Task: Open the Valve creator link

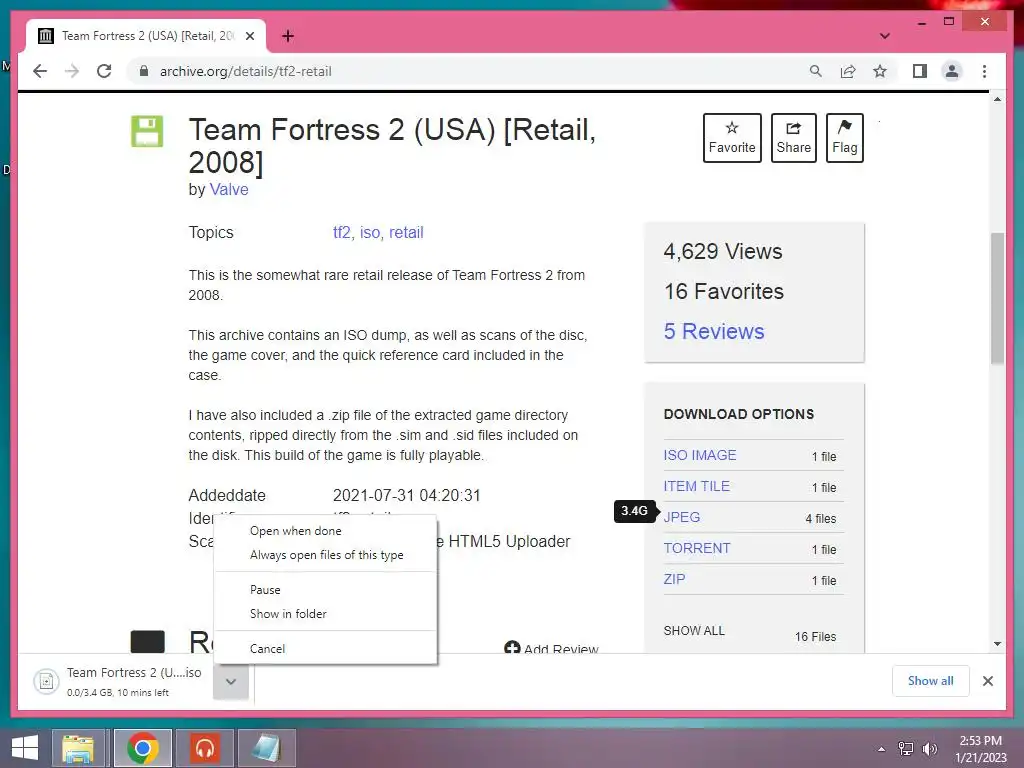Action: point(229,189)
